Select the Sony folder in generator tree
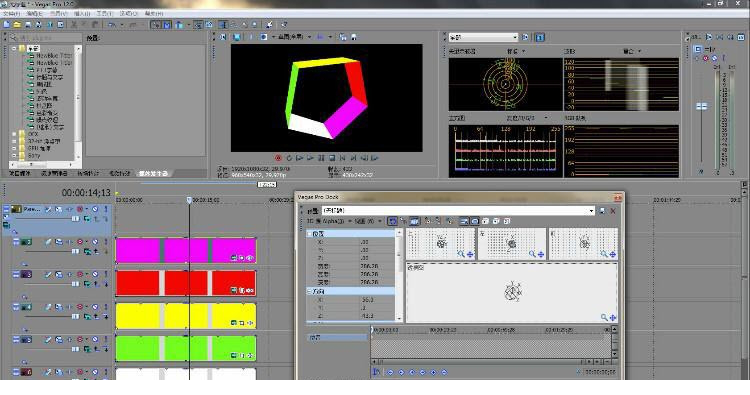 point(34,155)
